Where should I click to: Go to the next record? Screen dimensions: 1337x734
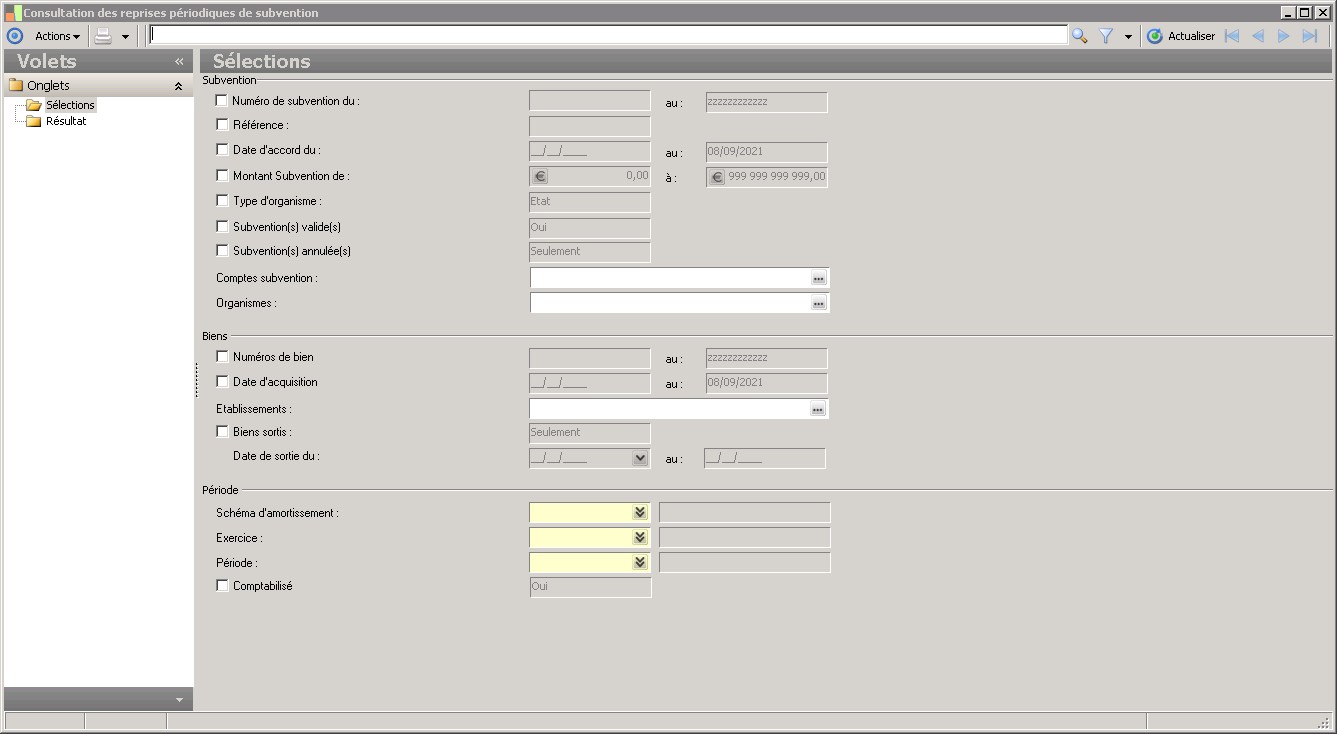pyautogui.click(x=1284, y=36)
